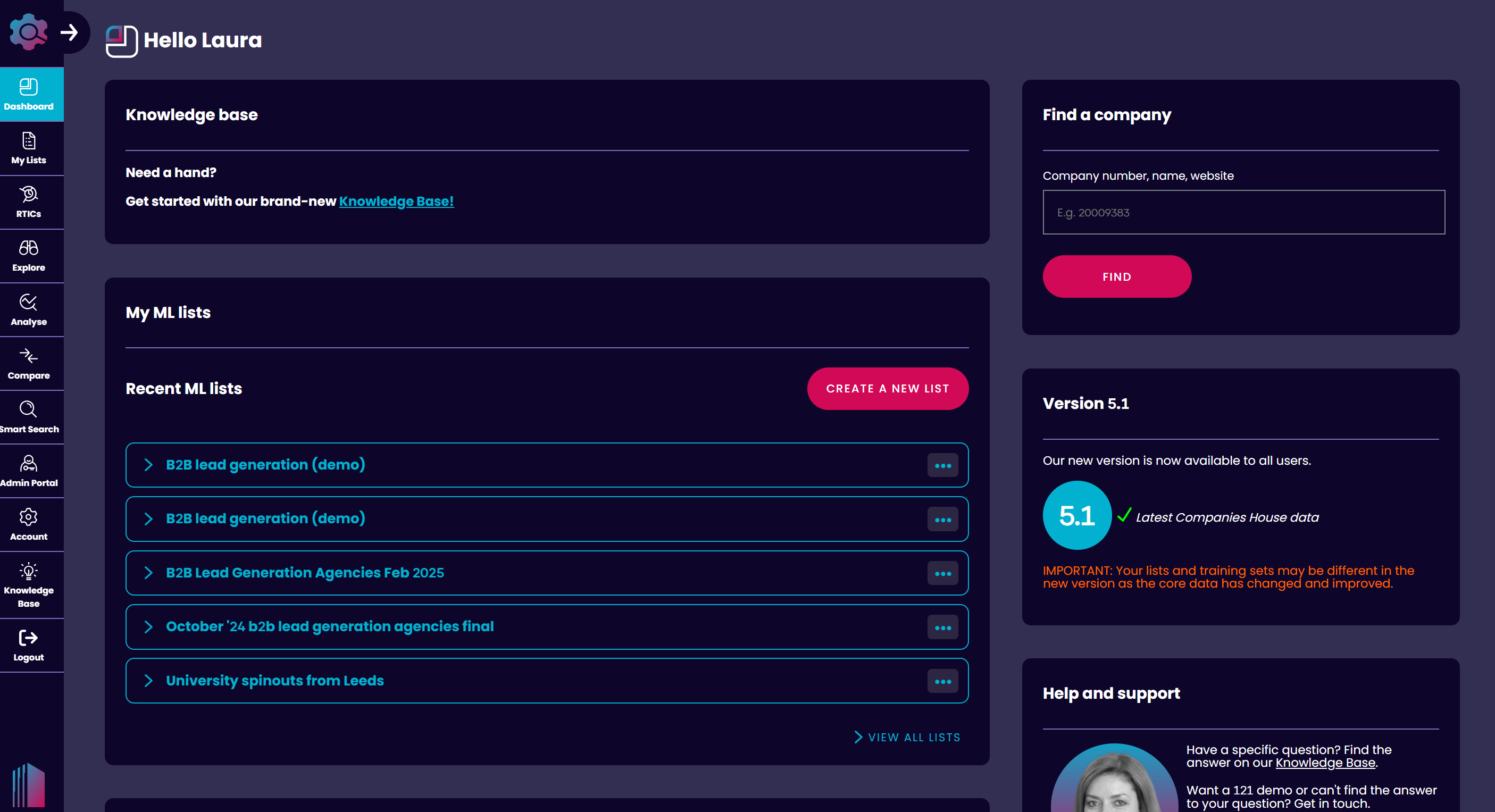Open options menu for first B2B lead generation (demo)
The image size is (1495, 812).
coord(942,465)
